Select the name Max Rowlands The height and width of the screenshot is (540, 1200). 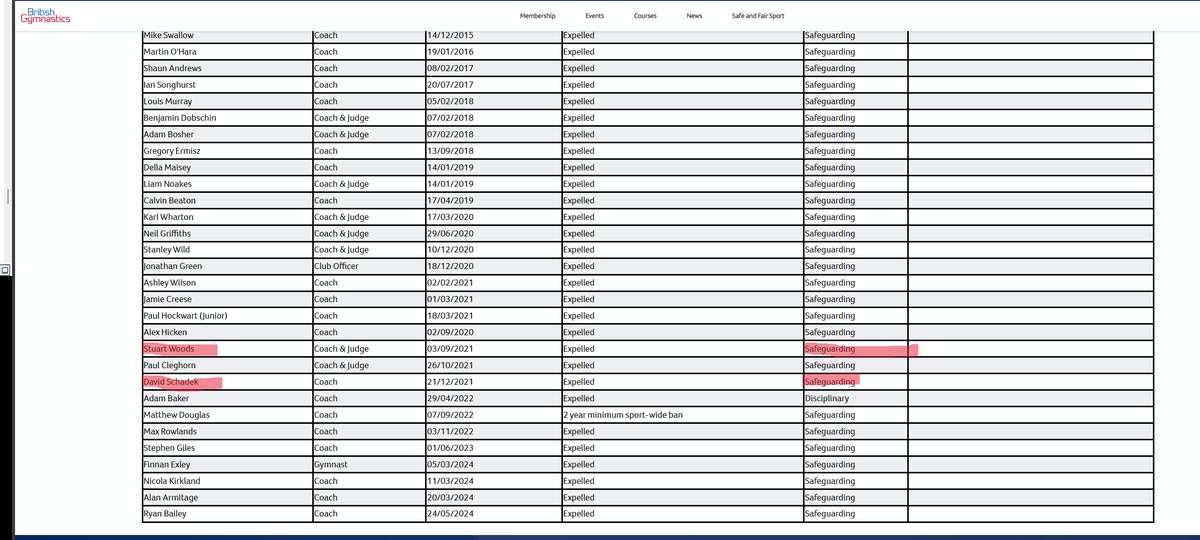point(171,431)
